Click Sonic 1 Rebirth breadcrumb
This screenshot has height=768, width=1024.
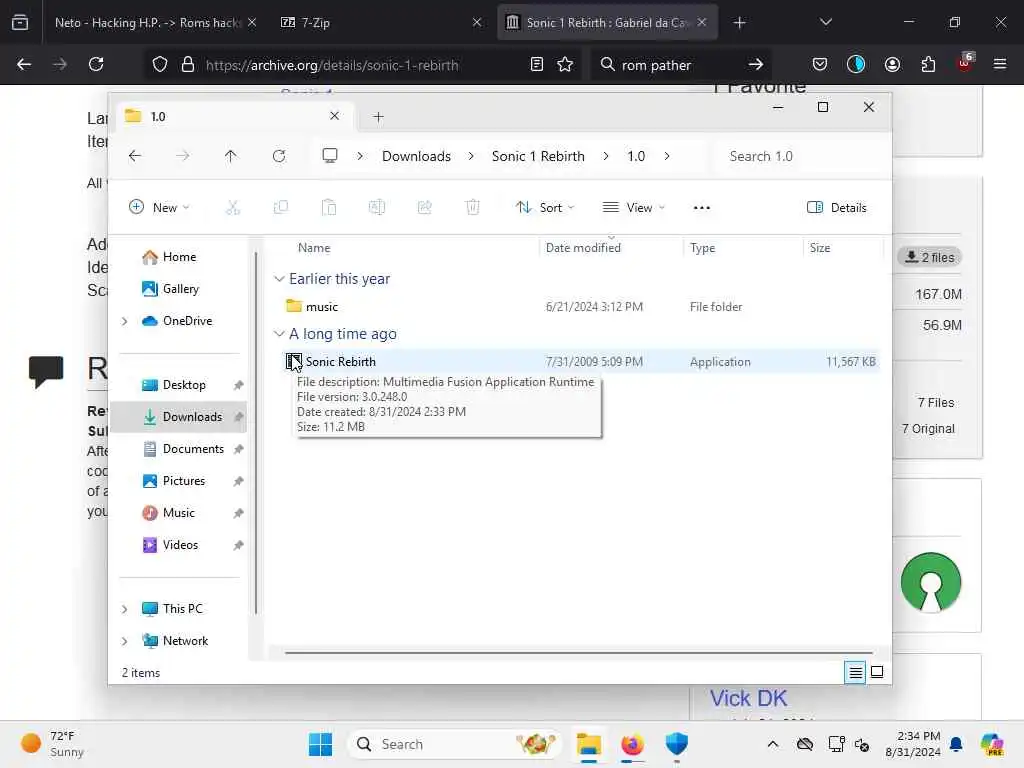538,156
